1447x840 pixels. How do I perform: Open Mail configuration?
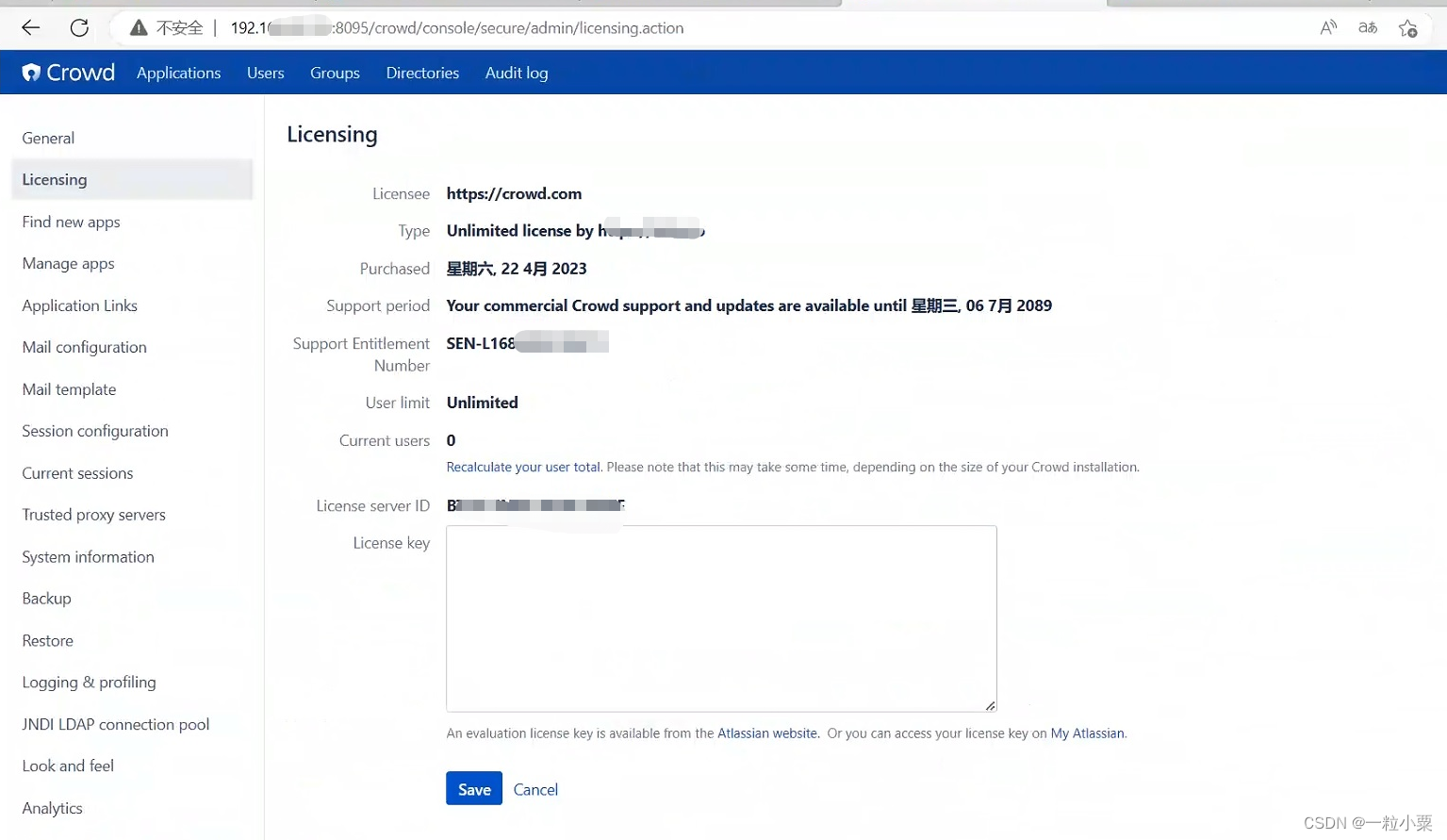click(x=84, y=347)
